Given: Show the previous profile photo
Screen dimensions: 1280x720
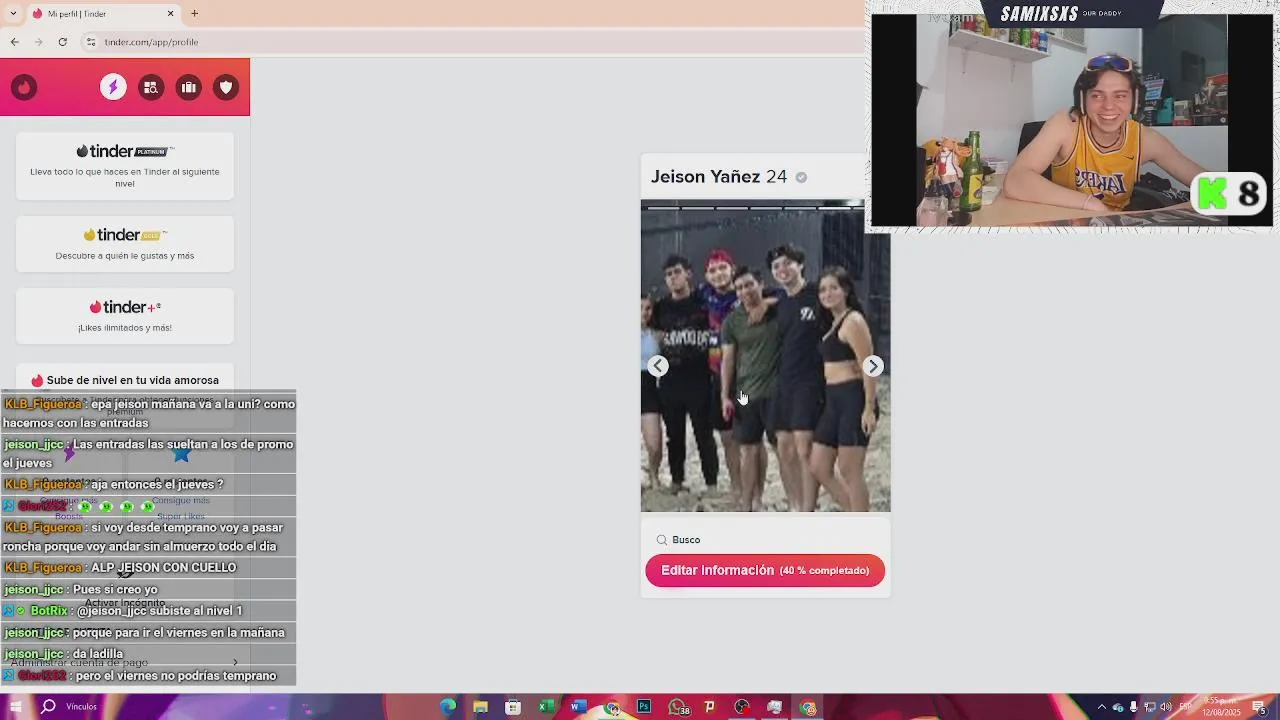Looking at the screenshot, I should click(657, 366).
